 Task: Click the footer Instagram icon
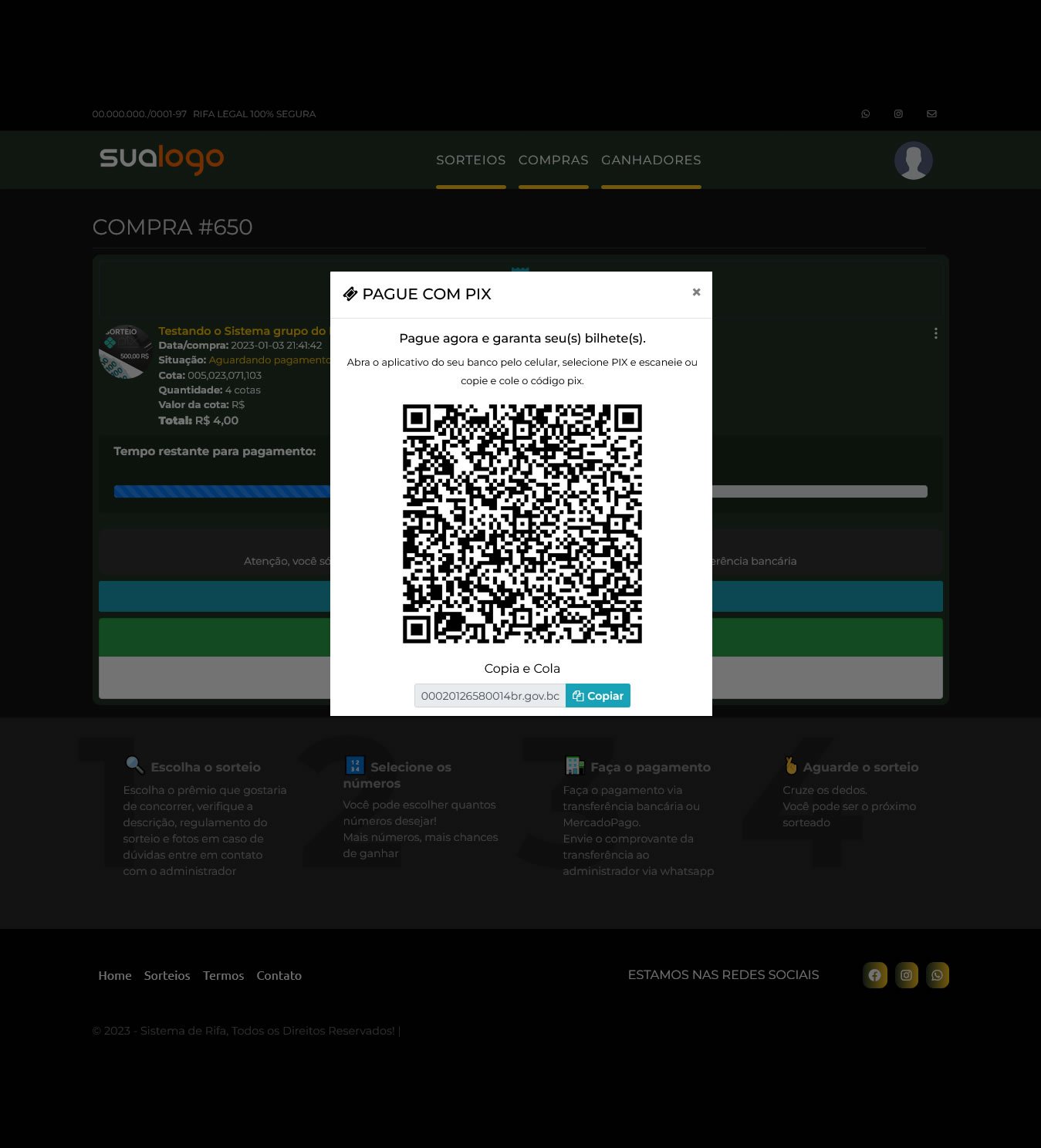[x=906, y=974]
